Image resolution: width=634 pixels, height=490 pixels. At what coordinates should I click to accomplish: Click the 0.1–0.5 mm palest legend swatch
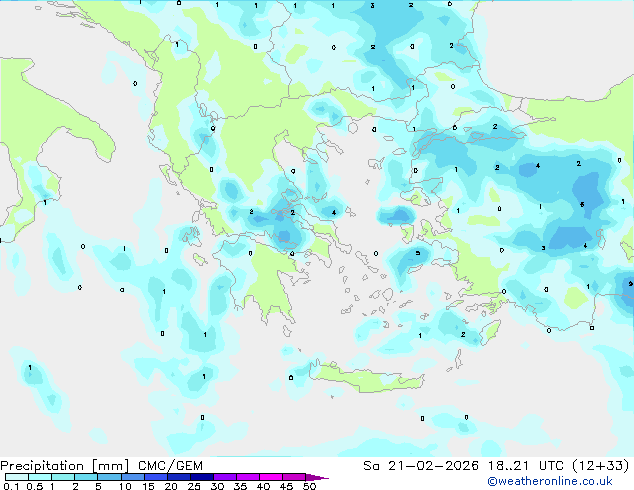click(x=17, y=477)
